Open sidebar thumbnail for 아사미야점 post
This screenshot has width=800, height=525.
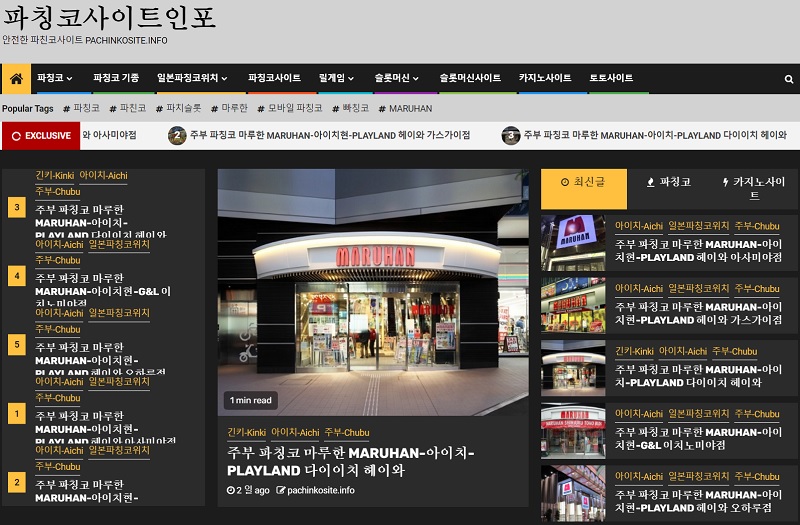[573, 243]
